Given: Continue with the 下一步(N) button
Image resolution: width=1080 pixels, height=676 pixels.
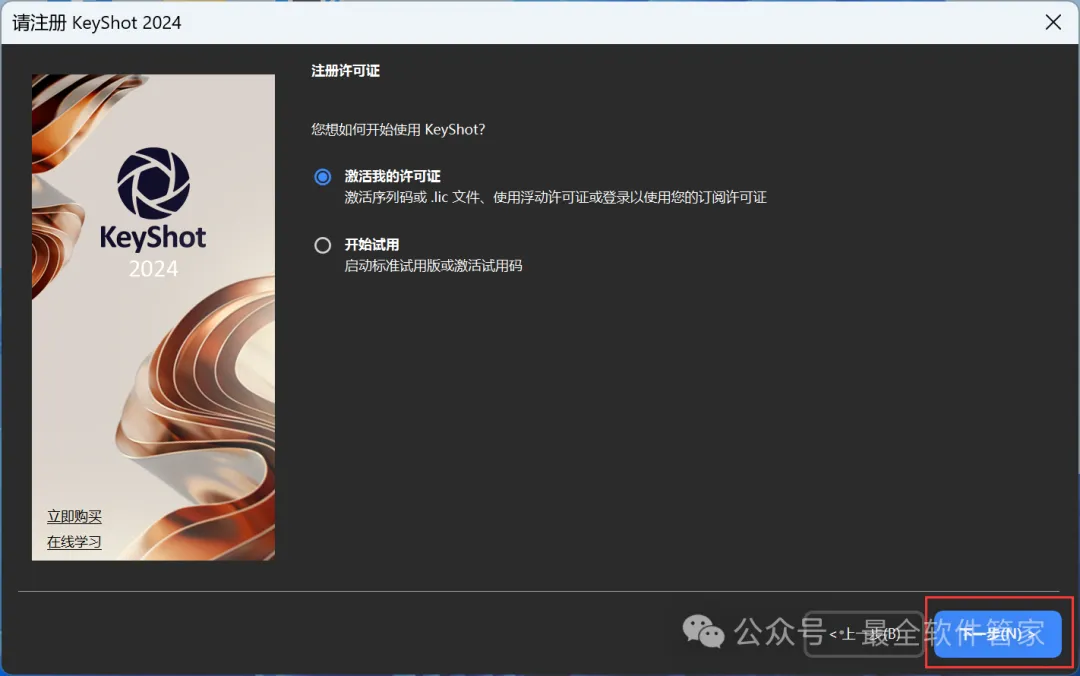Looking at the screenshot, I should [x=997, y=633].
